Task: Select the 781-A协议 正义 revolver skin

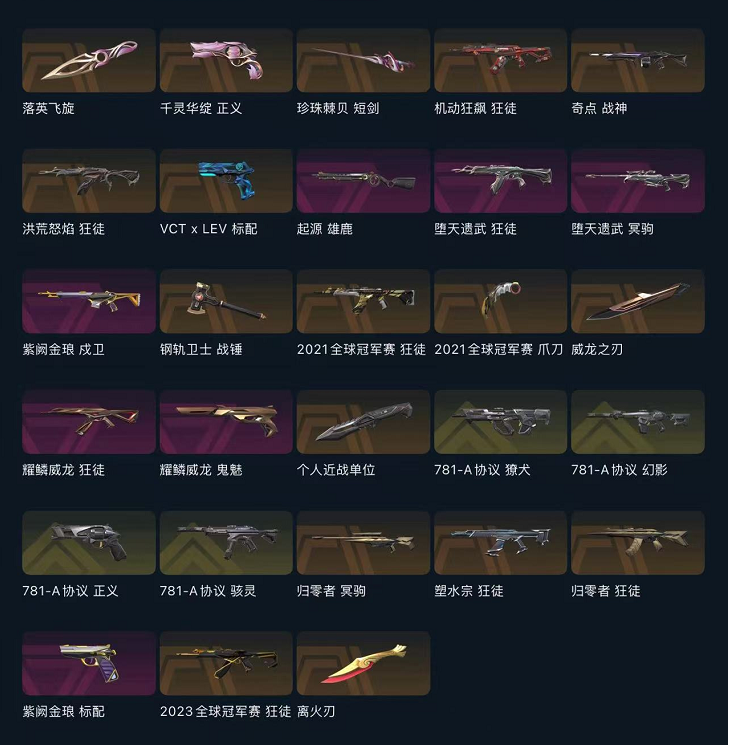Action: [89, 543]
